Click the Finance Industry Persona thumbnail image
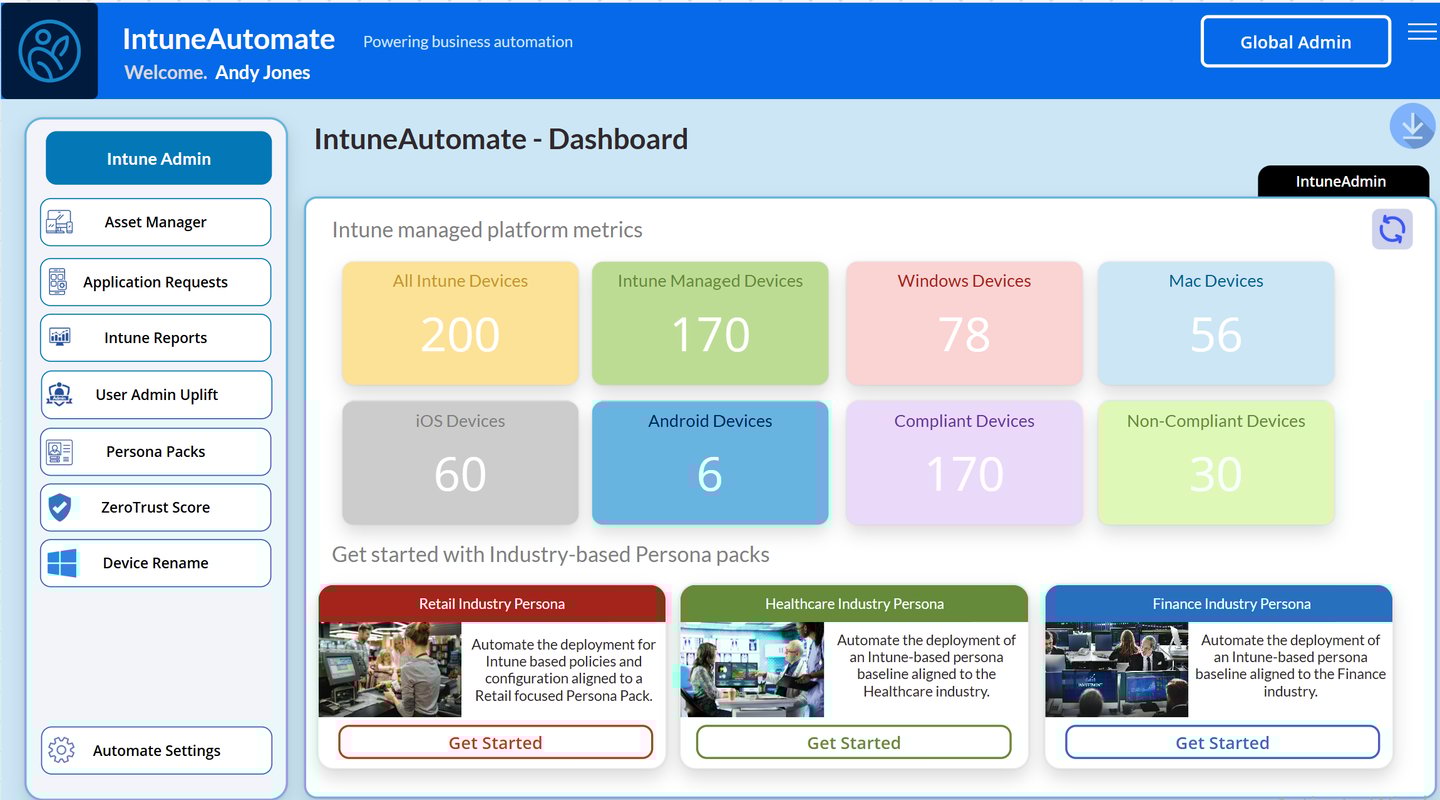Image resolution: width=1440 pixels, height=800 pixels. tap(1117, 670)
